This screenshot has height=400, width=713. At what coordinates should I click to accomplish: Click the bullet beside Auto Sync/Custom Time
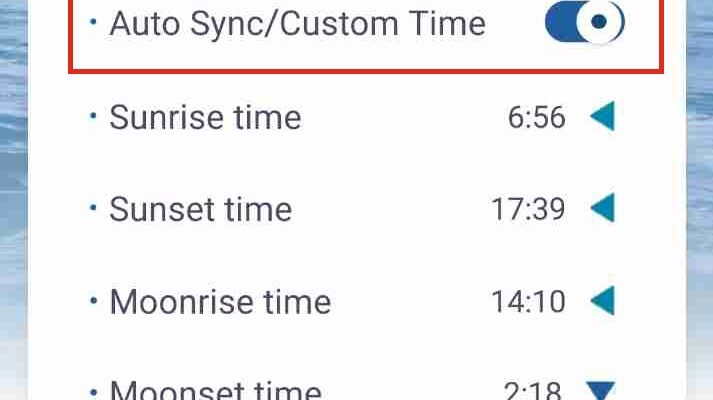click(x=93, y=22)
